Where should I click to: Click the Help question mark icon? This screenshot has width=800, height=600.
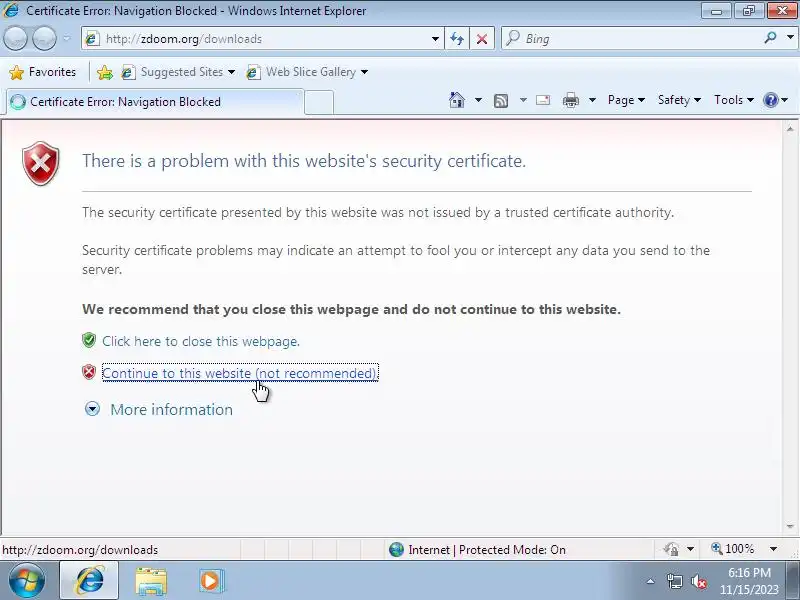[770, 100]
